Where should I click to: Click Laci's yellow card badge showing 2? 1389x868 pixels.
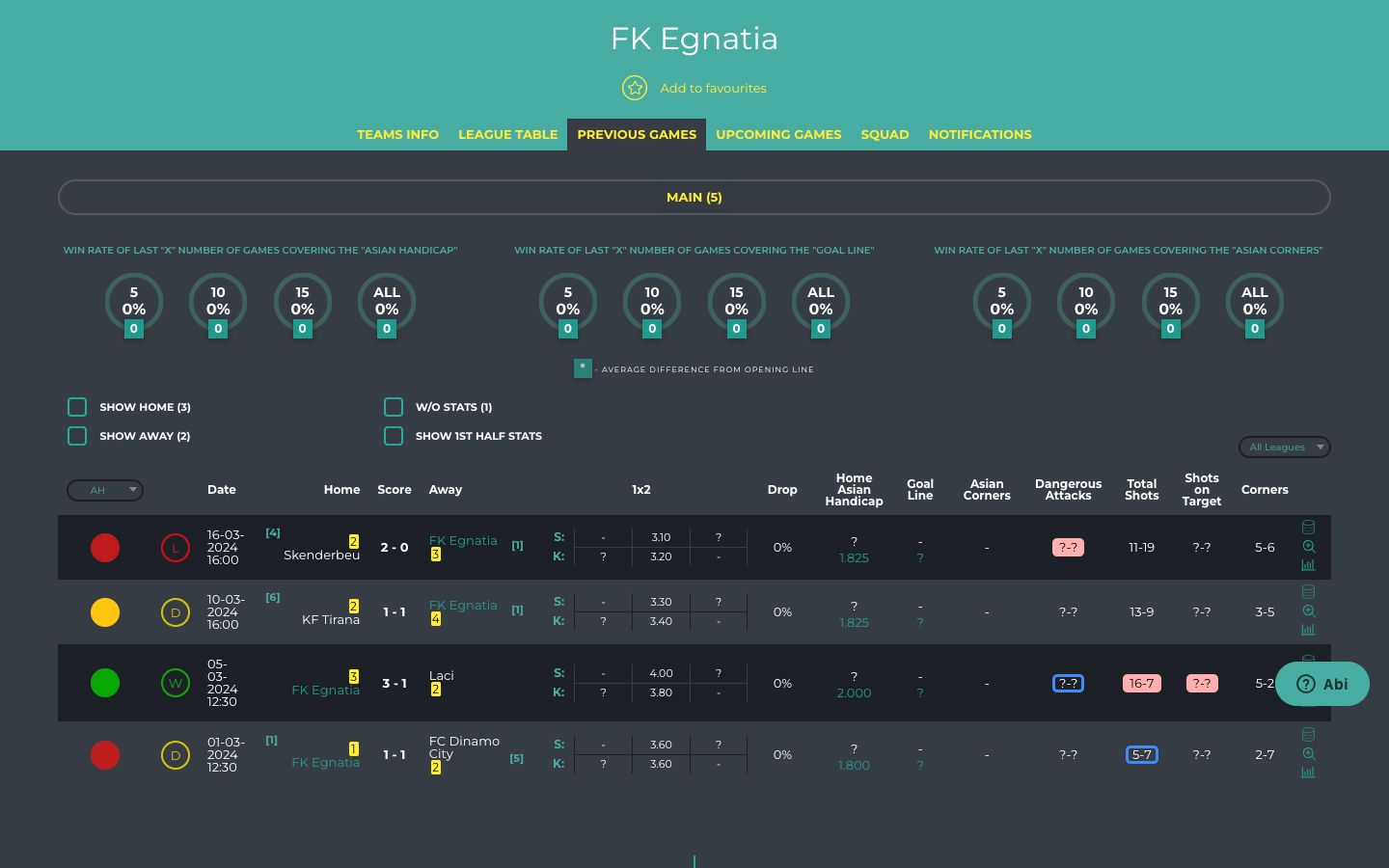[436, 690]
